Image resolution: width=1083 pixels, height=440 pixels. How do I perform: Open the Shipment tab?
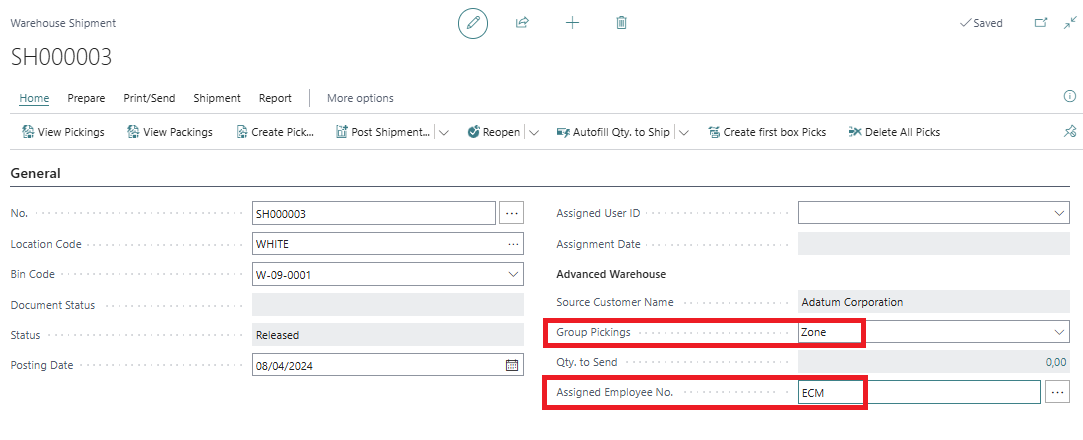coord(217,98)
